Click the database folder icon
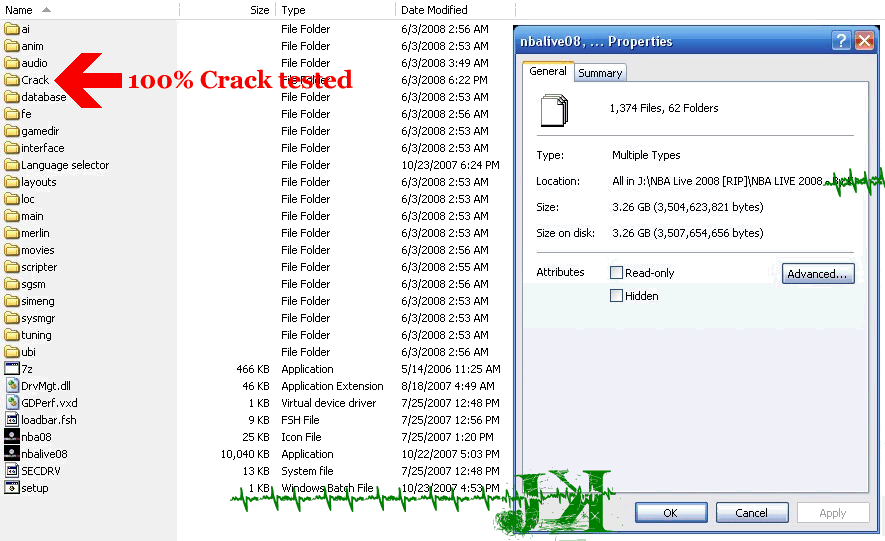 tap(12, 96)
